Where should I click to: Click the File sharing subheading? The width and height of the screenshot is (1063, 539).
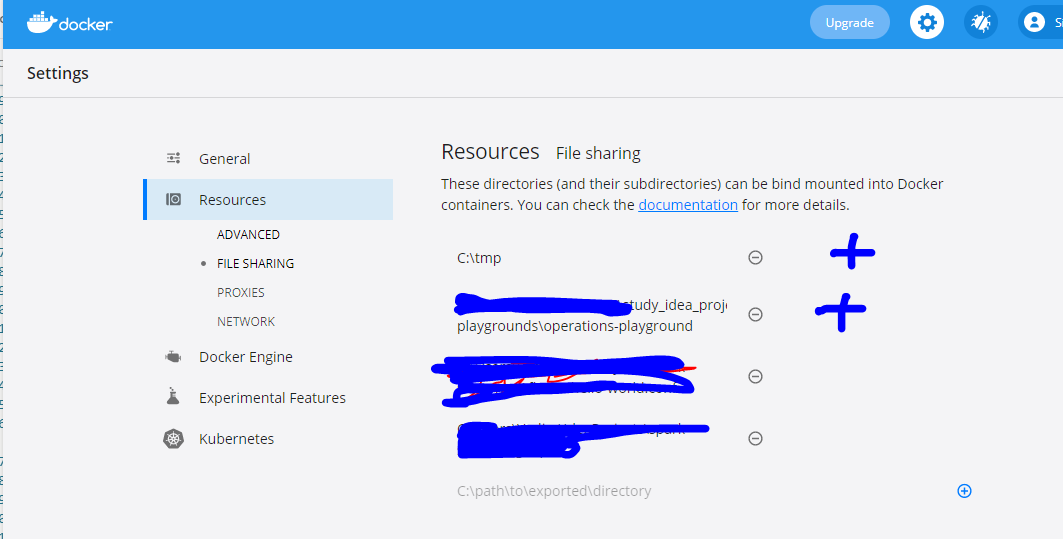coord(598,153)
